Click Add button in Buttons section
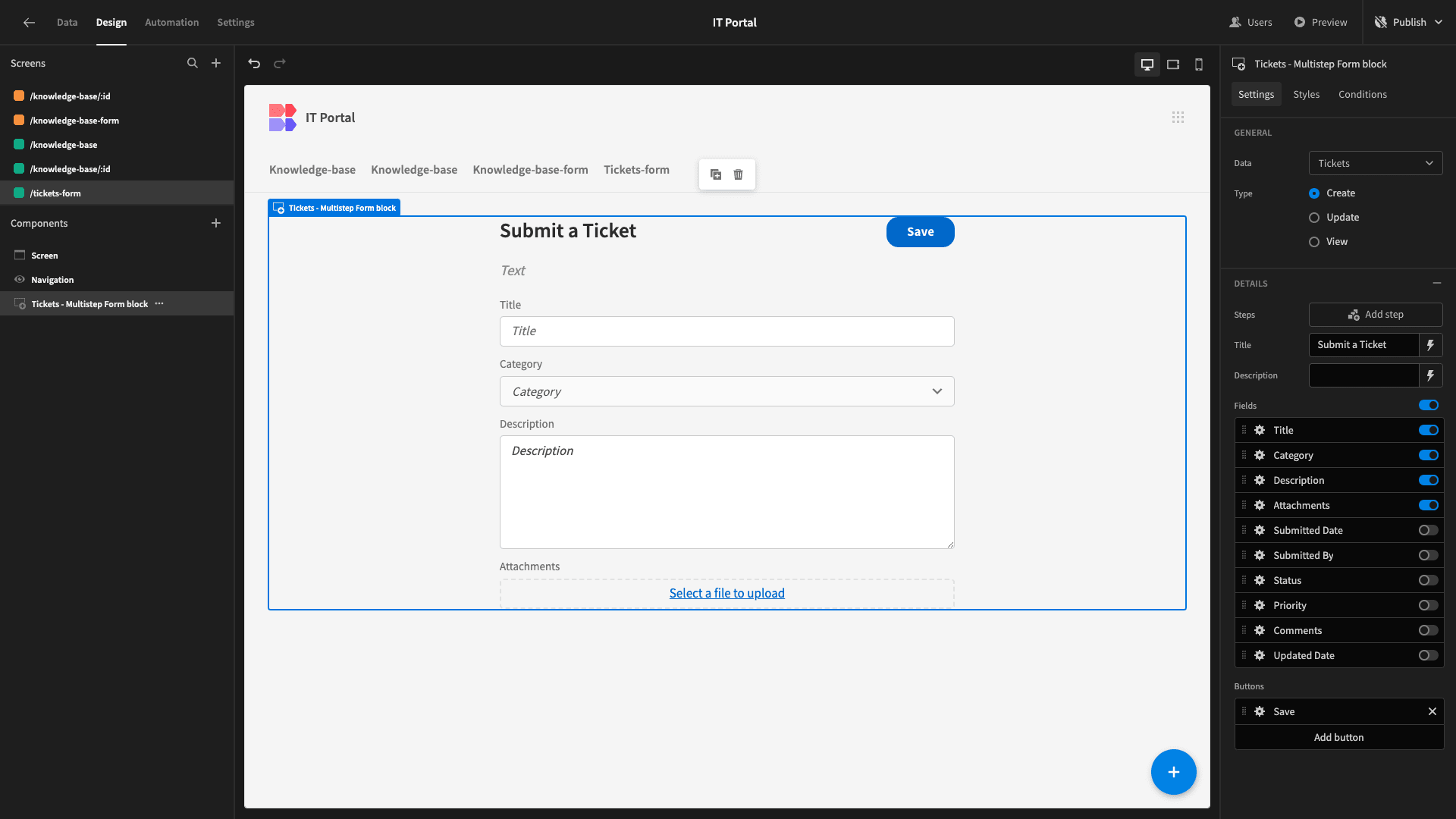1456x819 pixels. [x=1339, y=737]
